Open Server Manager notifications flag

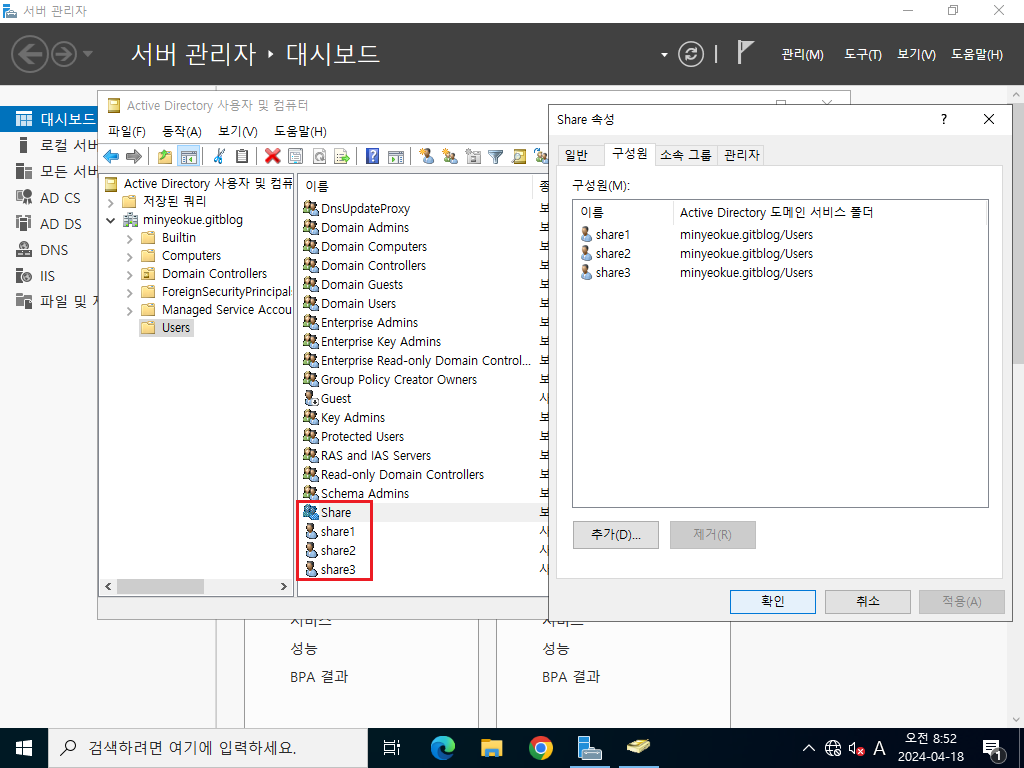click(744, 52)
